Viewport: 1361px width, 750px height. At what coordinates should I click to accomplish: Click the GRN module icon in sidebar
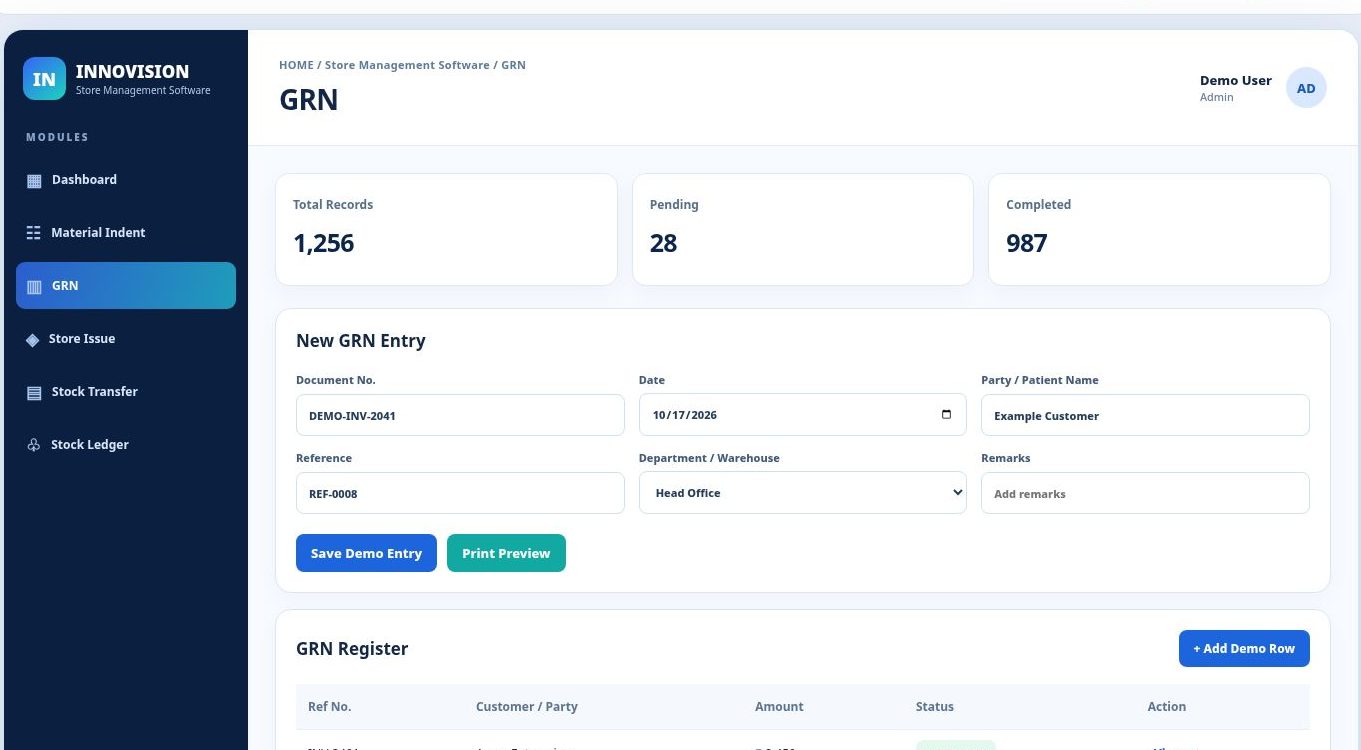(x=34, y=287)
